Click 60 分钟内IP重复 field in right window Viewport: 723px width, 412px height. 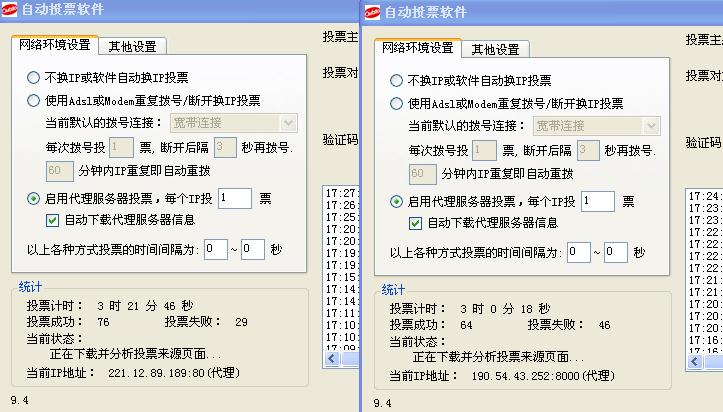coord(422,174)
